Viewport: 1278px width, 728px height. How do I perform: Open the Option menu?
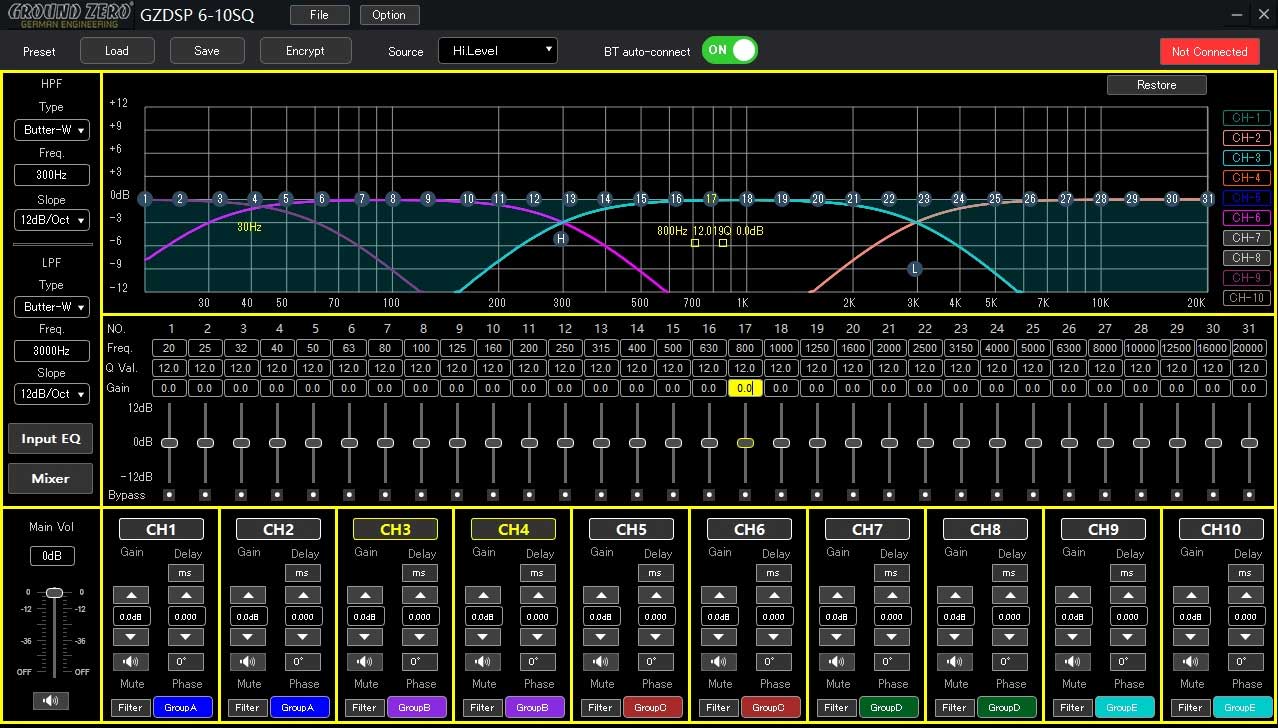[389, 15]
